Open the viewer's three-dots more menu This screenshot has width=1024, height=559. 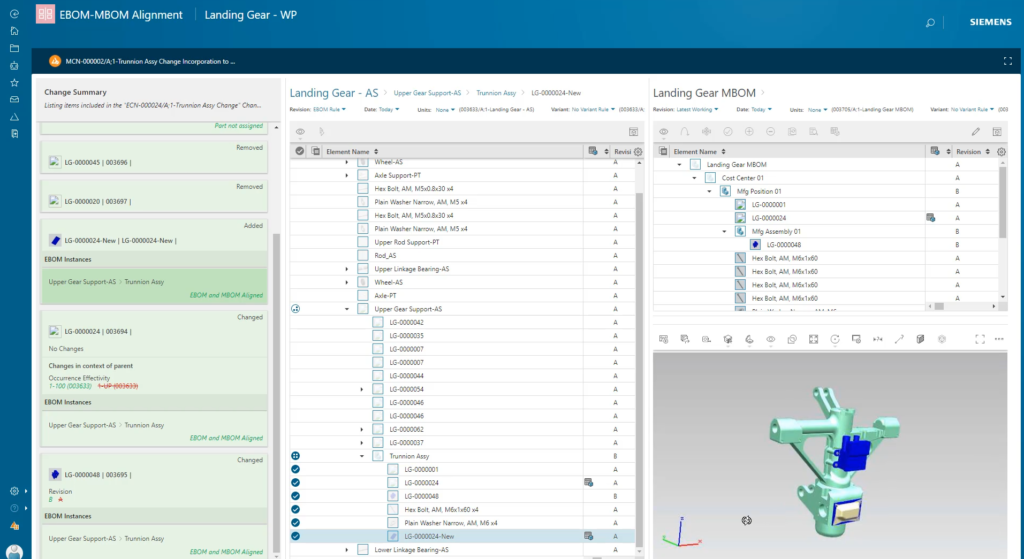999,339
